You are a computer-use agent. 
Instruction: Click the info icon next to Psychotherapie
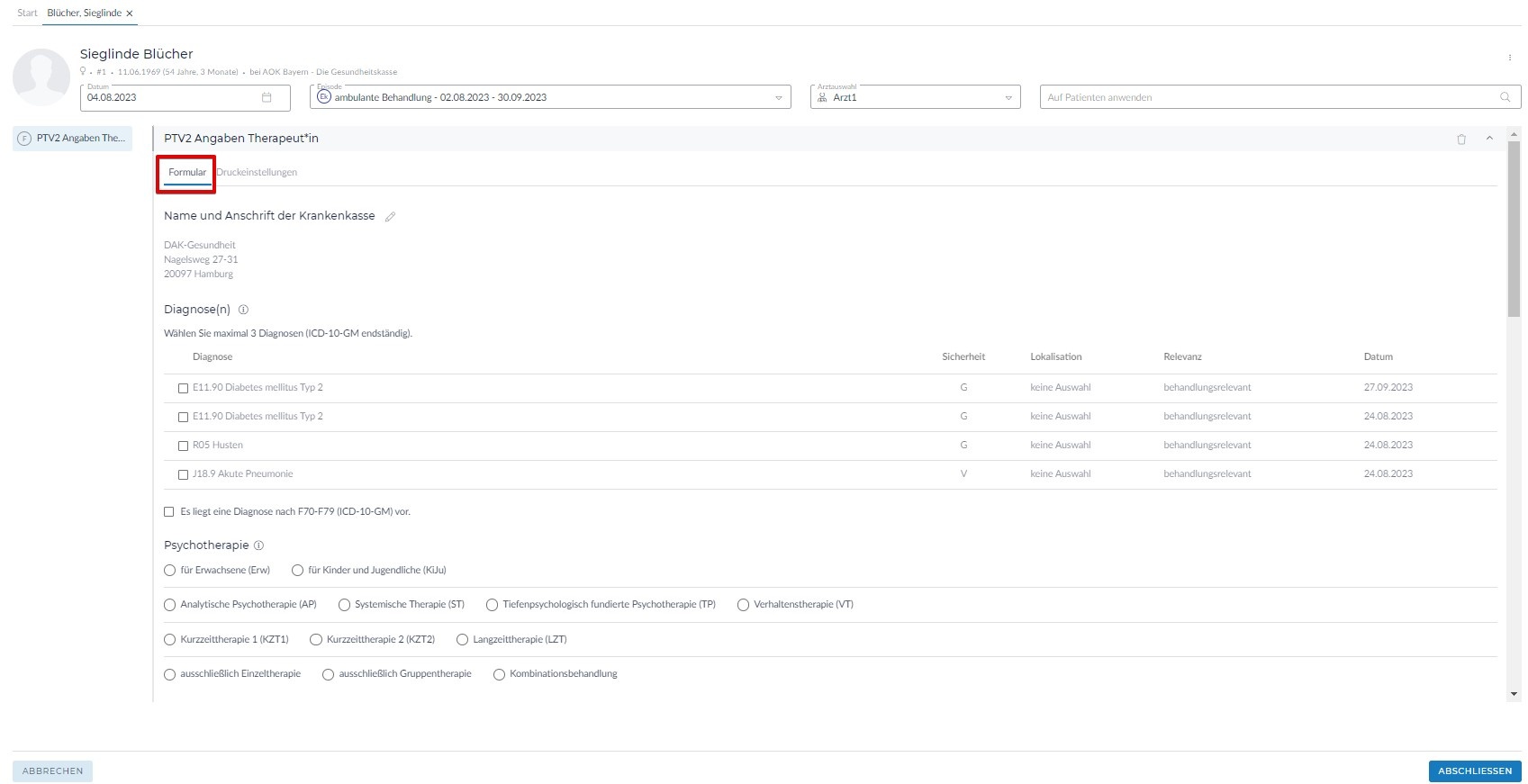(x=259, y=545)
